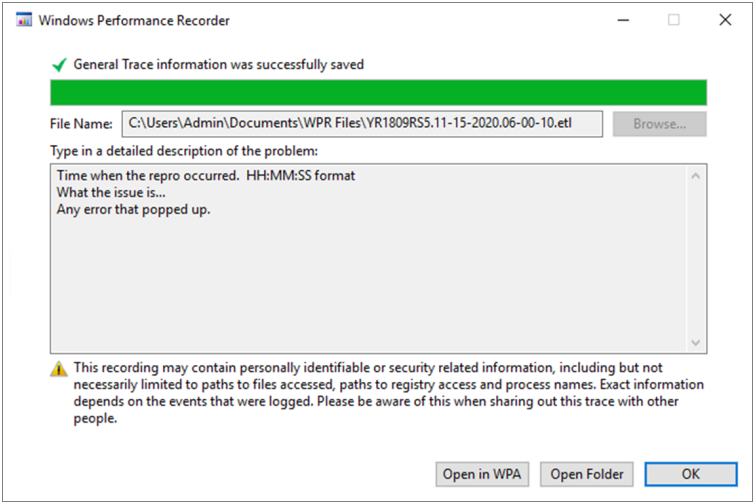This screenshot has height=503, width=755.
Task: Click the green checkmark success icon
Action: [x=59, y=64]
